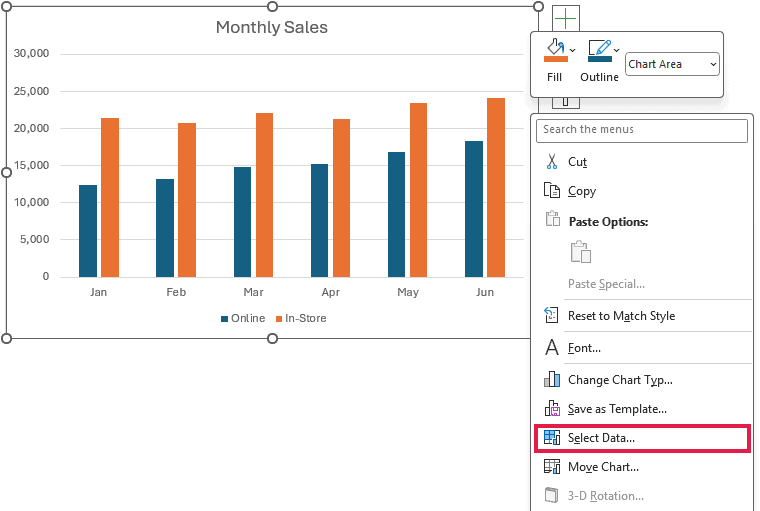Image resolution: width=760 pixels, height=511 pixels.
Task: Select Change Chart Type menu entry
Action: coord(642,380)
